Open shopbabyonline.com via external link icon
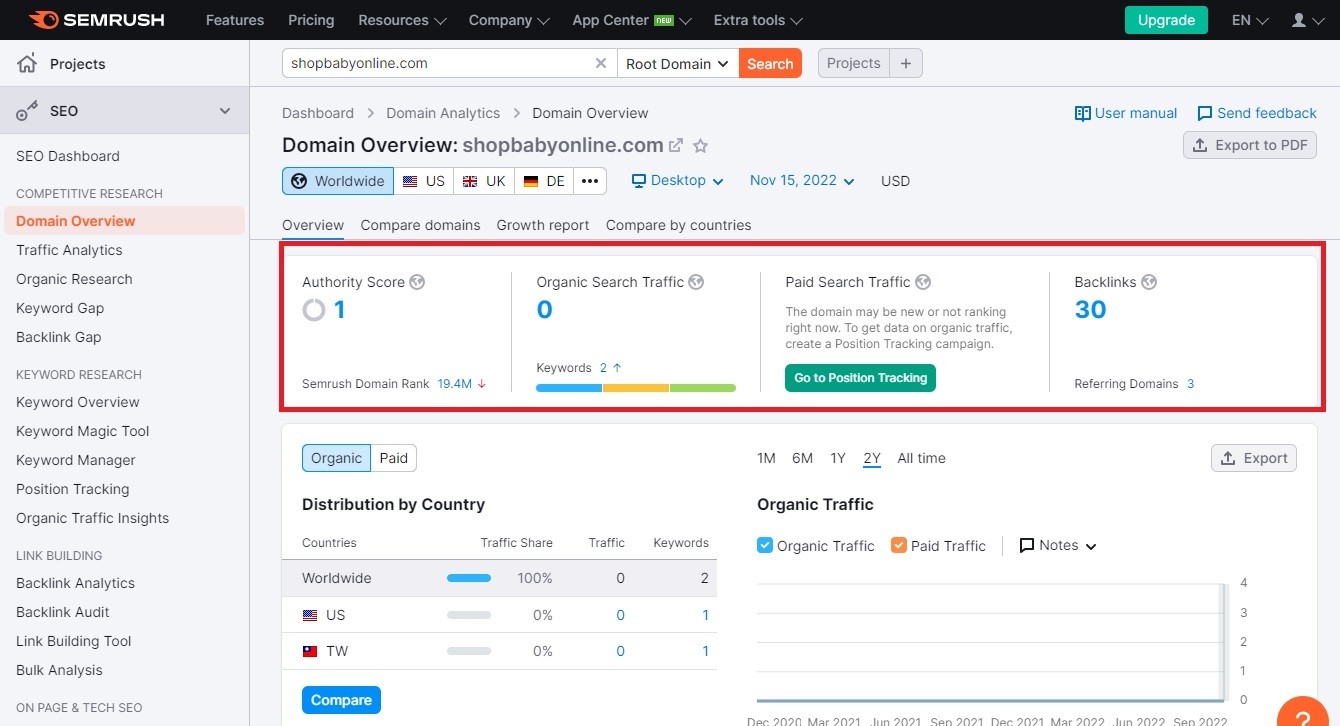The height and width of the screenshot is (726, 1340). (676, 145)
